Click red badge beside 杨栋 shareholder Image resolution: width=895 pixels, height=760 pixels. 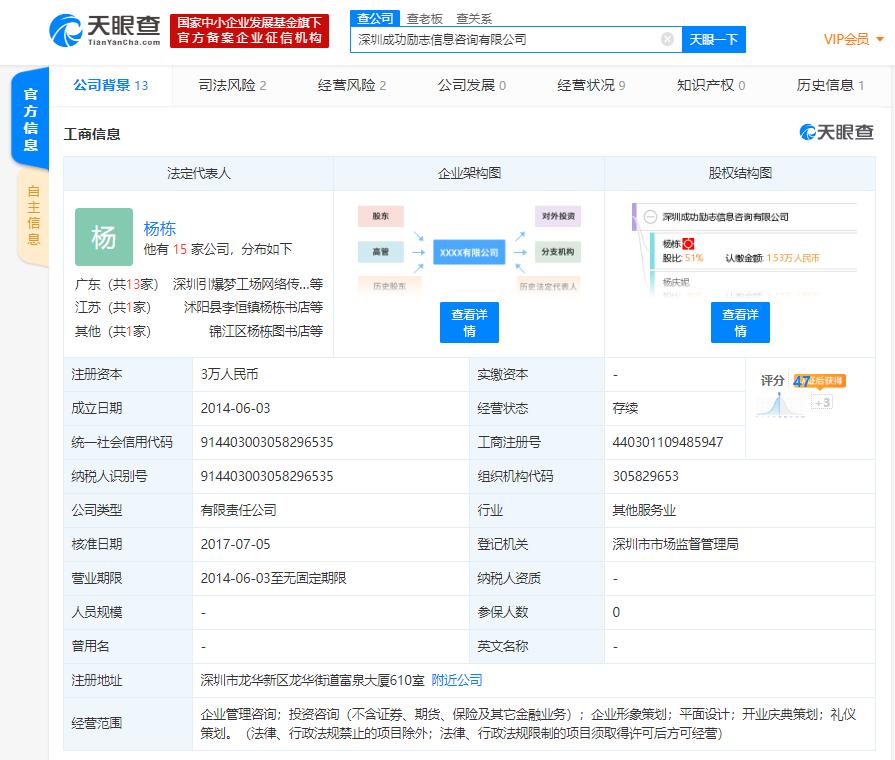tap(688, 243)
